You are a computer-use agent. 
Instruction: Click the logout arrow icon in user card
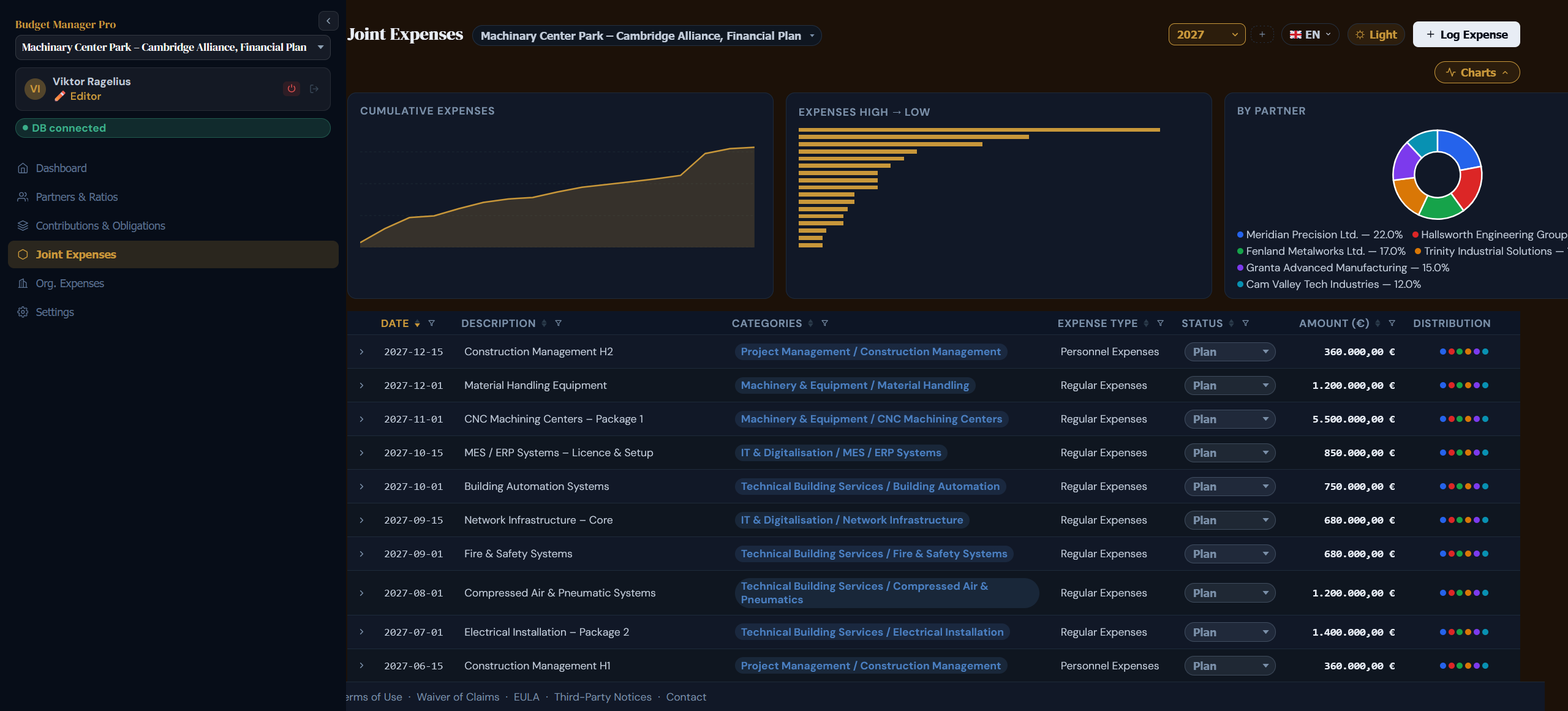click(x=314, y=89)
